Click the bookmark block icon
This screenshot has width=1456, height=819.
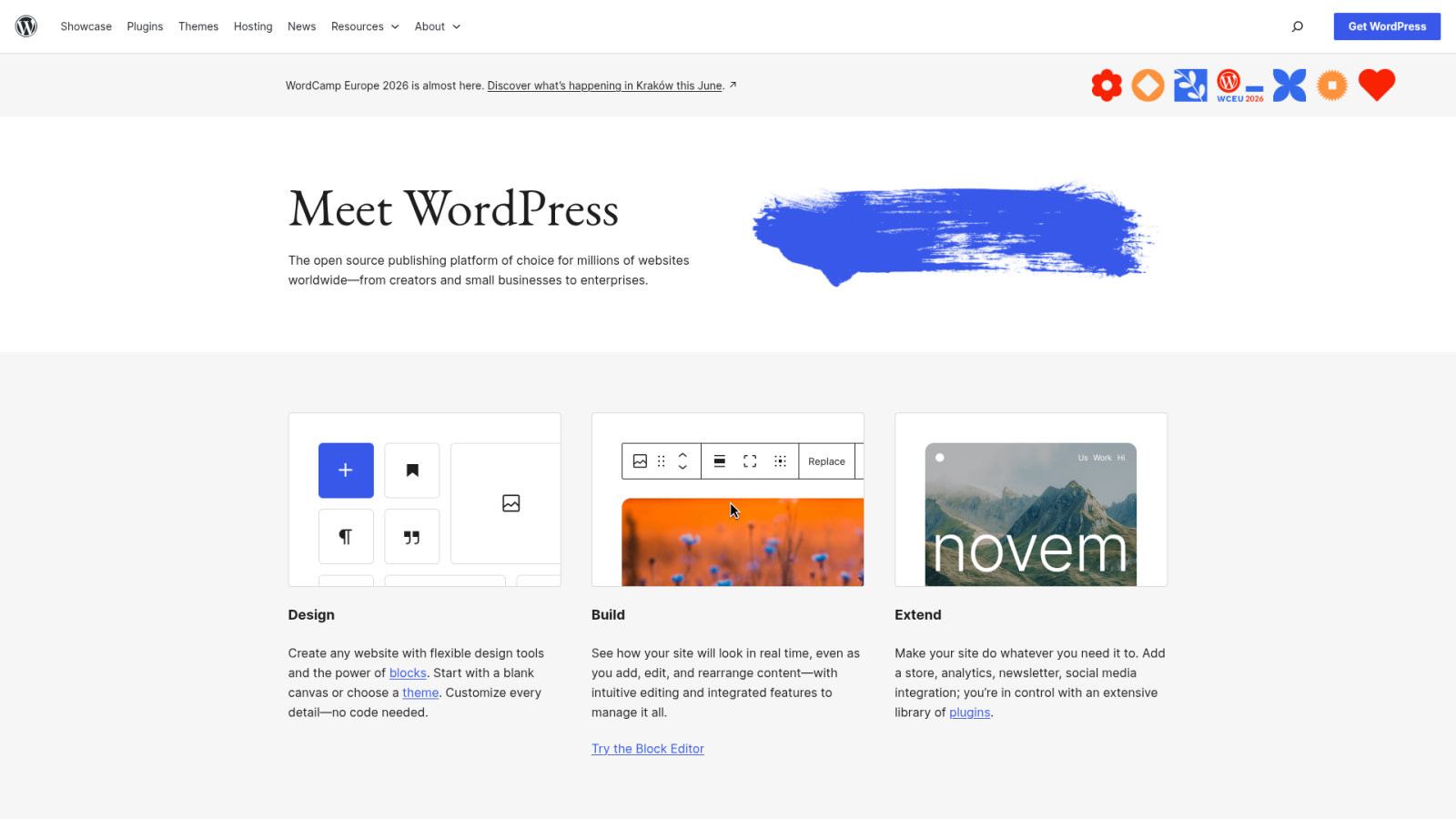pos(412,470)
